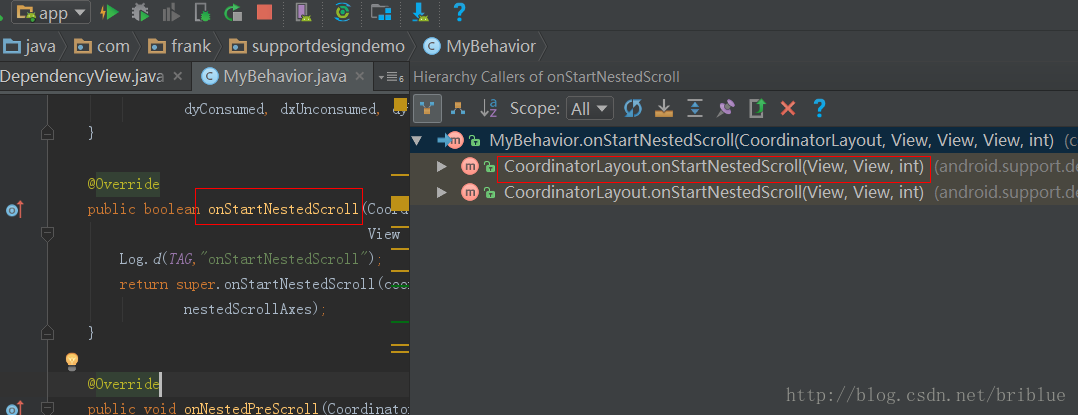Export the hierarchy to a text file
Image resolution: width=1078 pixels, height=415 pixels.
[757, 108]
